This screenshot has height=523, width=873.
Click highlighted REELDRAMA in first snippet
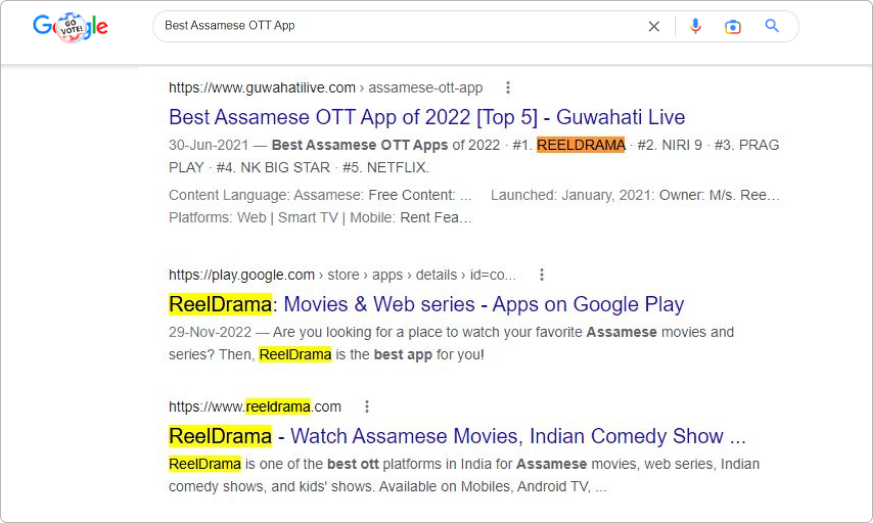pos(581,145)
